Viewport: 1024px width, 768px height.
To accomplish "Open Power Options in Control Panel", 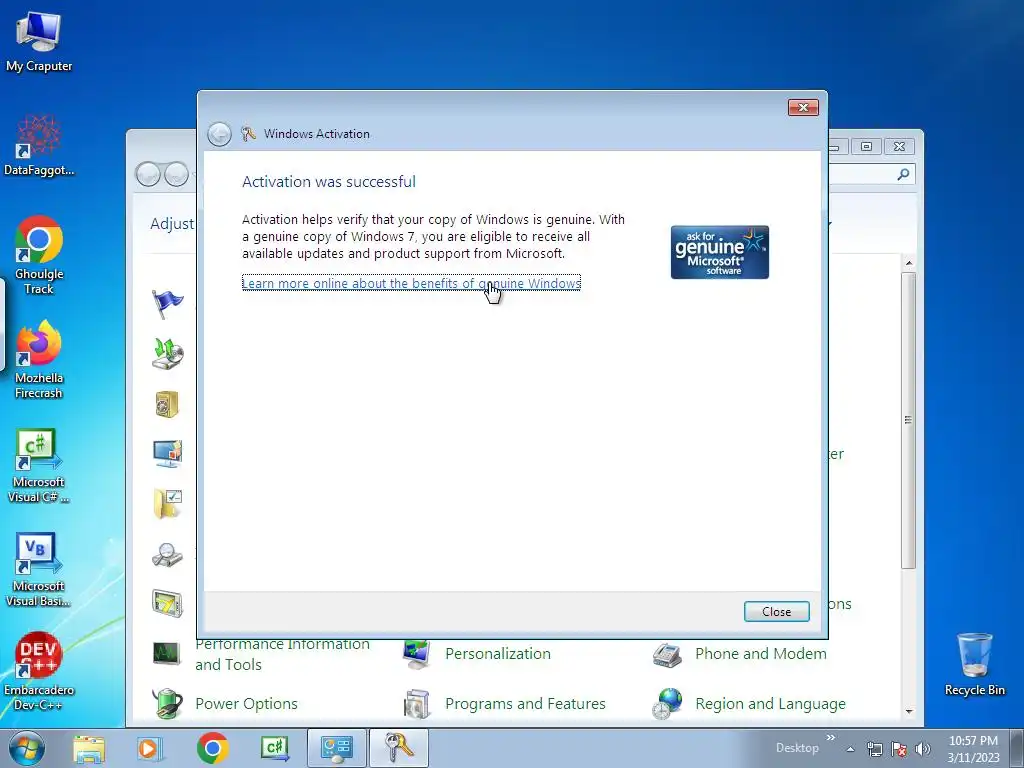I will click(246, 703).
